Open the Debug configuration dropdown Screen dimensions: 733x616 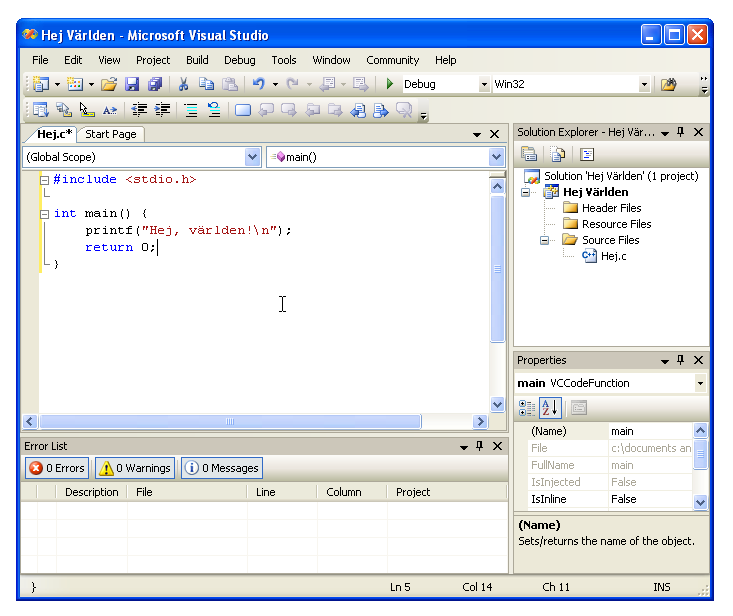click(484, 85)
